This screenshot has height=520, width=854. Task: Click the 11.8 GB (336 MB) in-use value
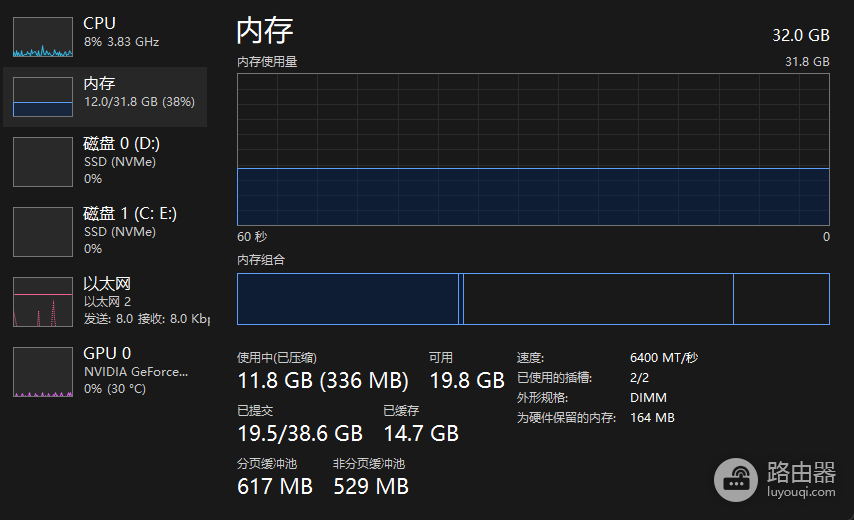323,381
